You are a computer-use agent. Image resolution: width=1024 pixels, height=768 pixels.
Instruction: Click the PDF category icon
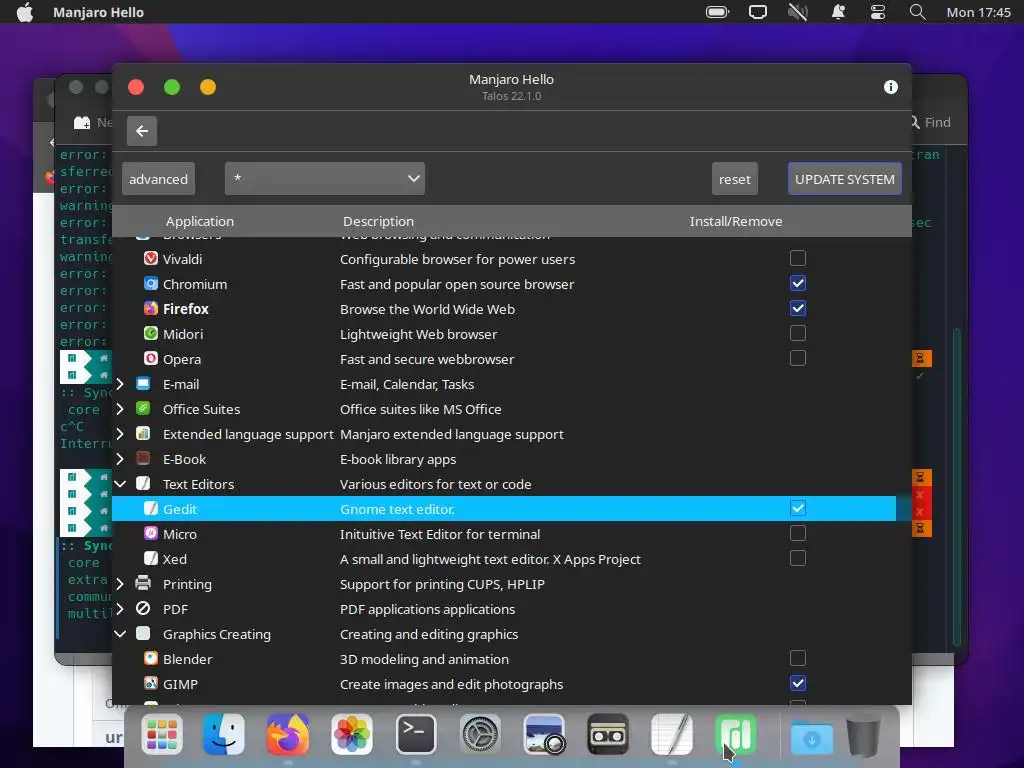(143, 609)
